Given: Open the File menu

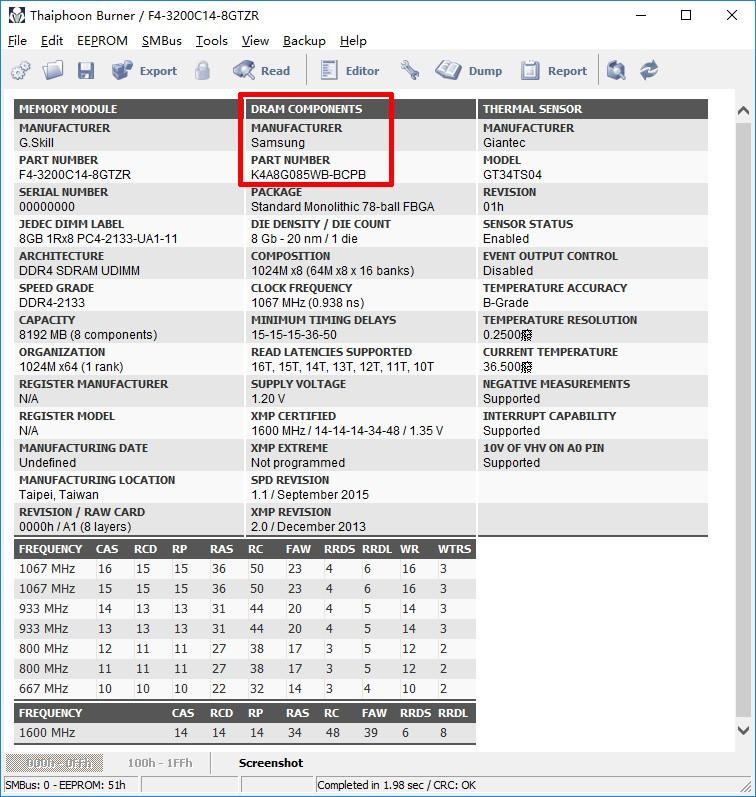Looking at the screenshot, I should [x=17, y=41].
